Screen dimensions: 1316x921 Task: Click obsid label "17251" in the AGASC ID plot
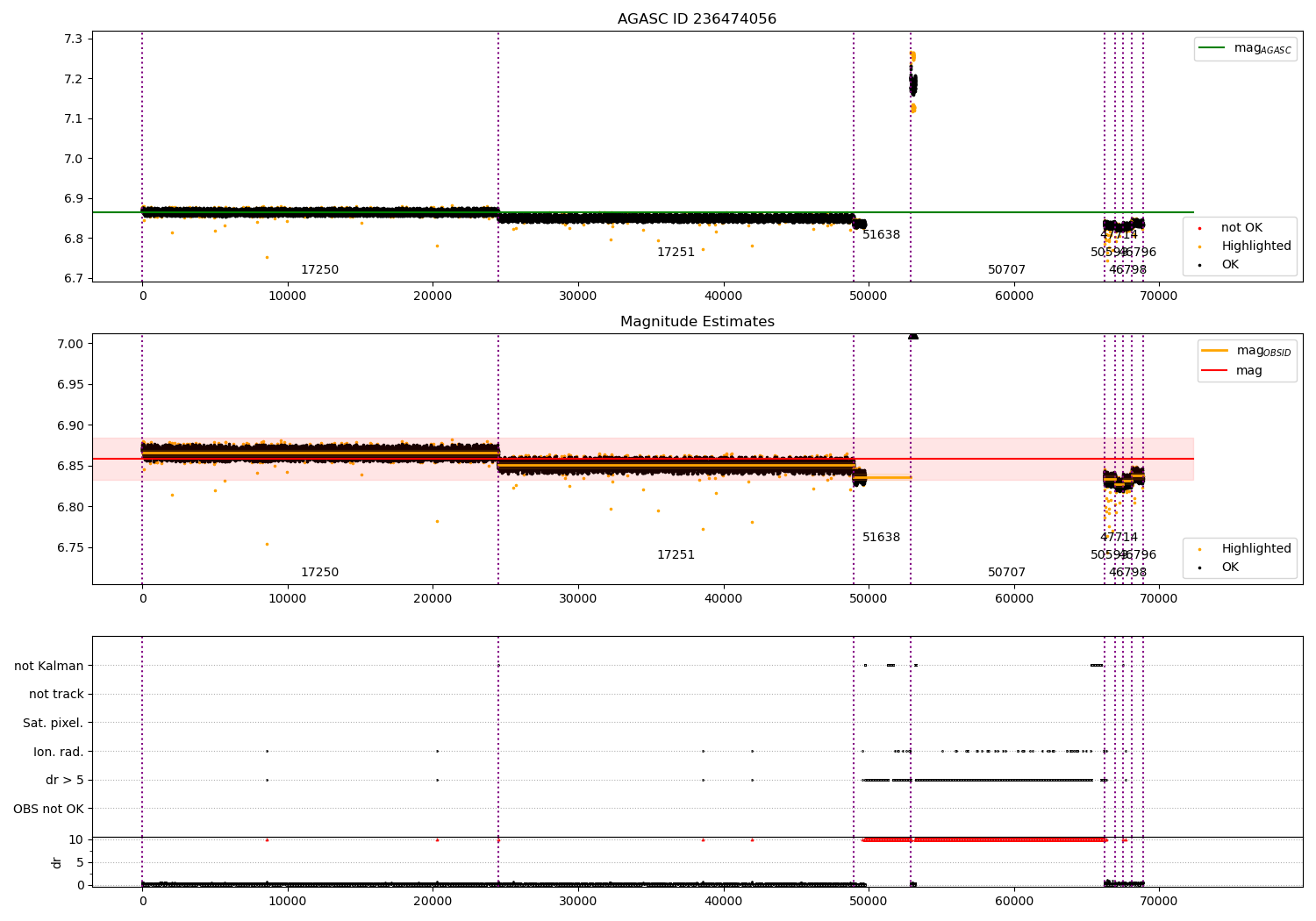pos(676,253)
